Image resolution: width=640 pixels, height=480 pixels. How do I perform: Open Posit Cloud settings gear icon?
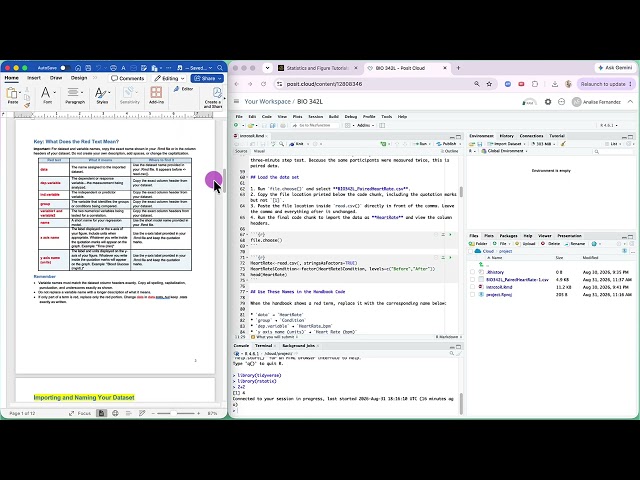click(548, 102)
